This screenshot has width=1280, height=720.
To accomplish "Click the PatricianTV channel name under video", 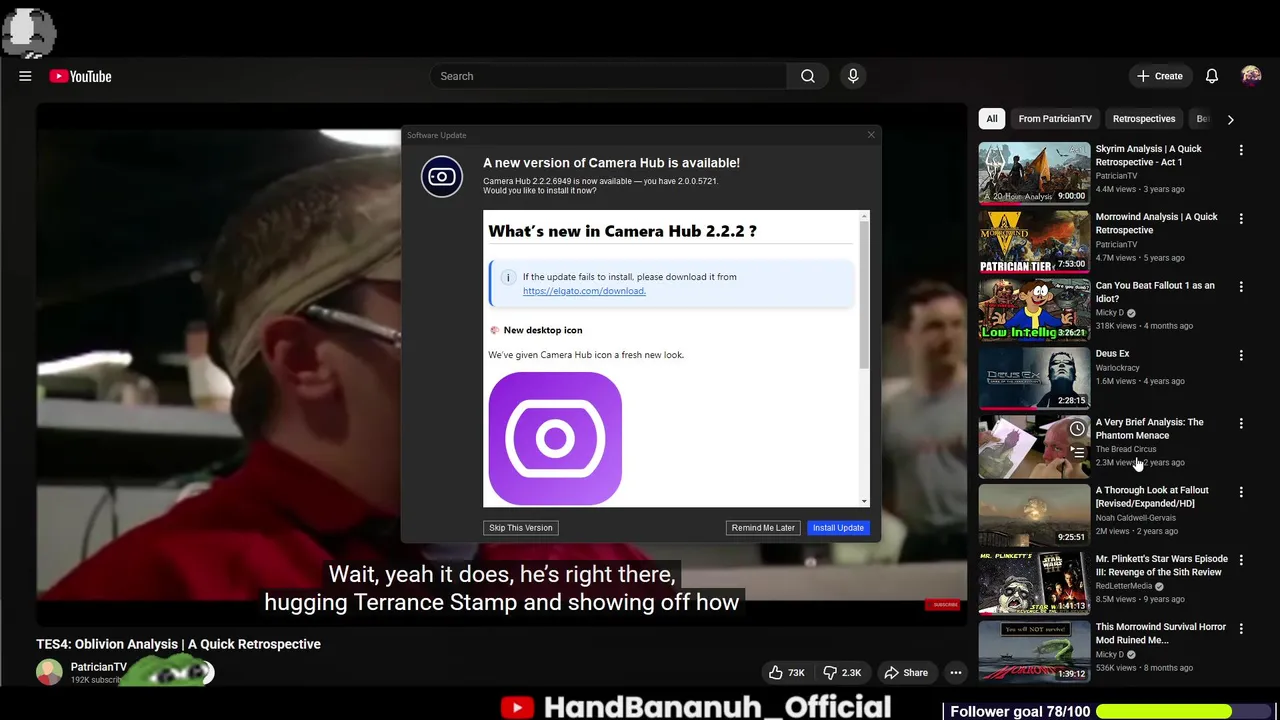I will 99,667.
